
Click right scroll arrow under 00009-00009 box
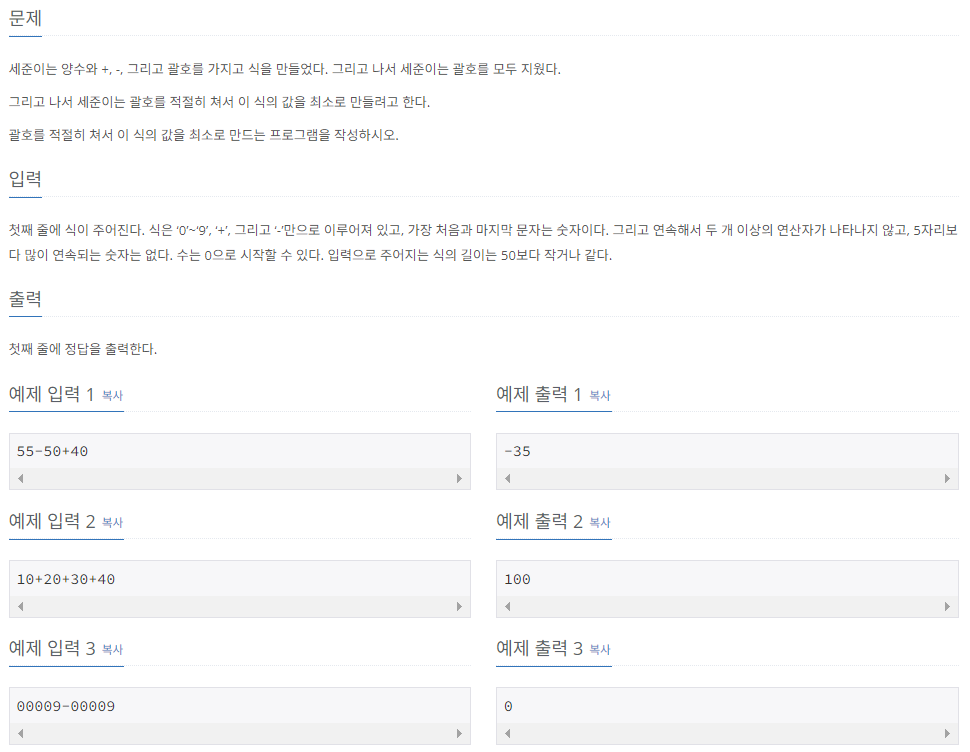(459, 733)
